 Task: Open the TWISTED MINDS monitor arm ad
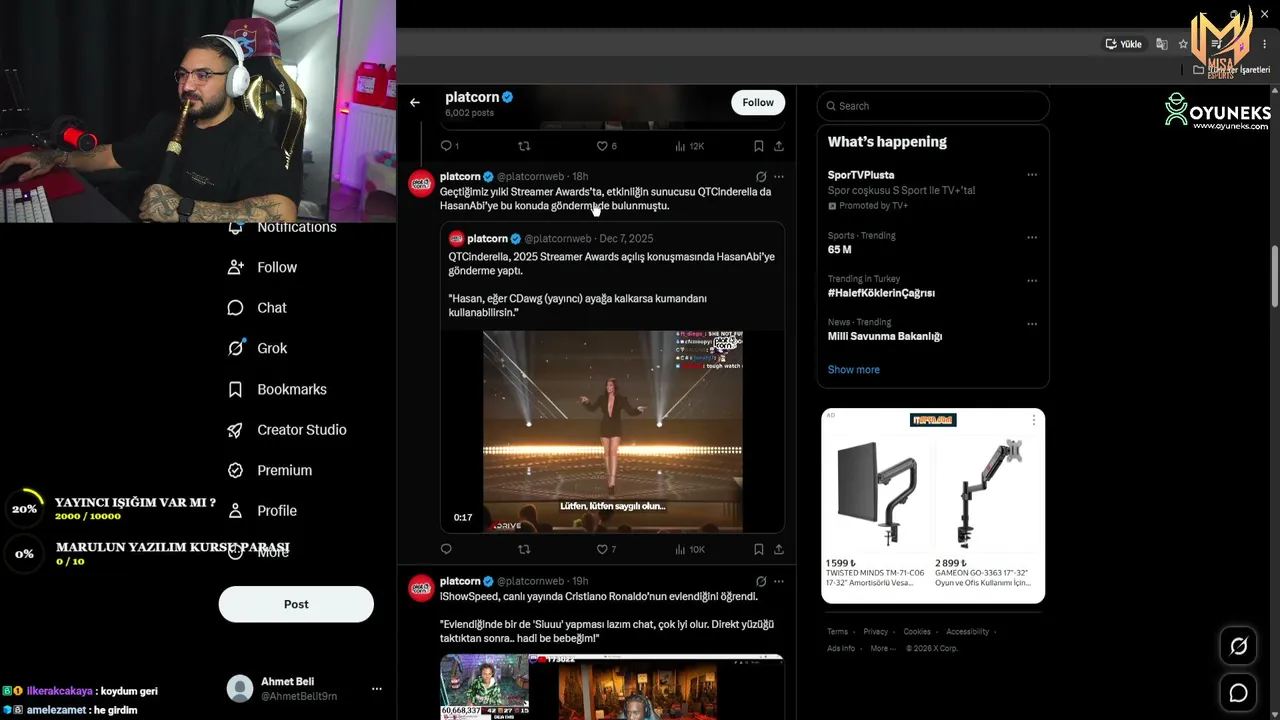877,512
